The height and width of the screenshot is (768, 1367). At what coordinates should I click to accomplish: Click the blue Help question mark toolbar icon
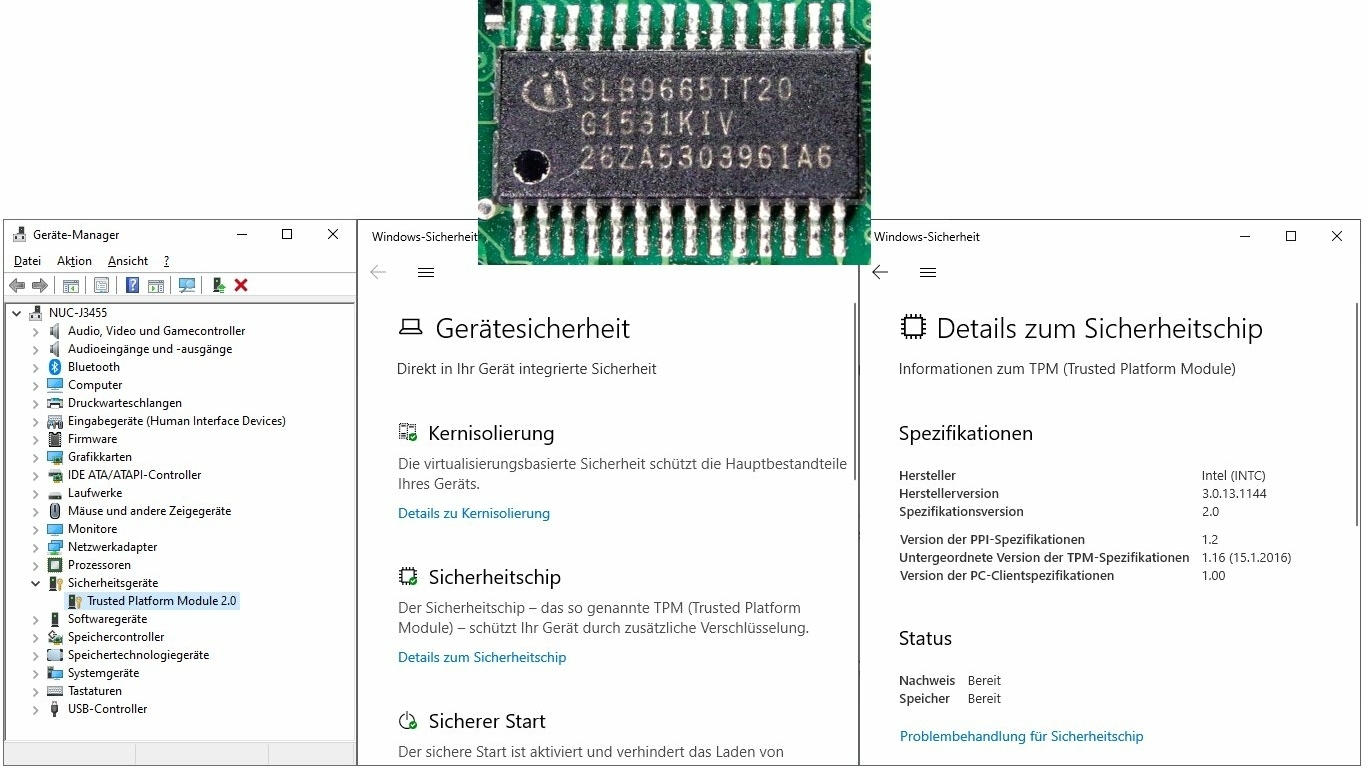[132, 285]
